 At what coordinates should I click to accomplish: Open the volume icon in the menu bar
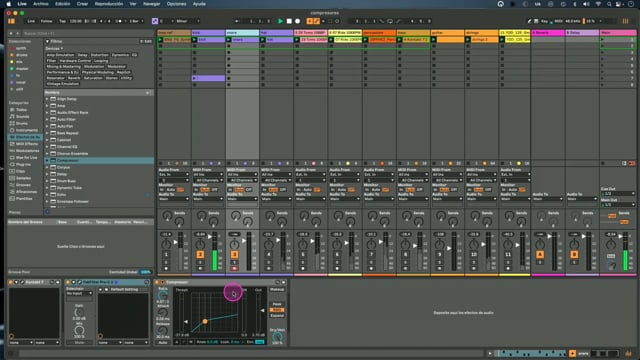[586, 4]
